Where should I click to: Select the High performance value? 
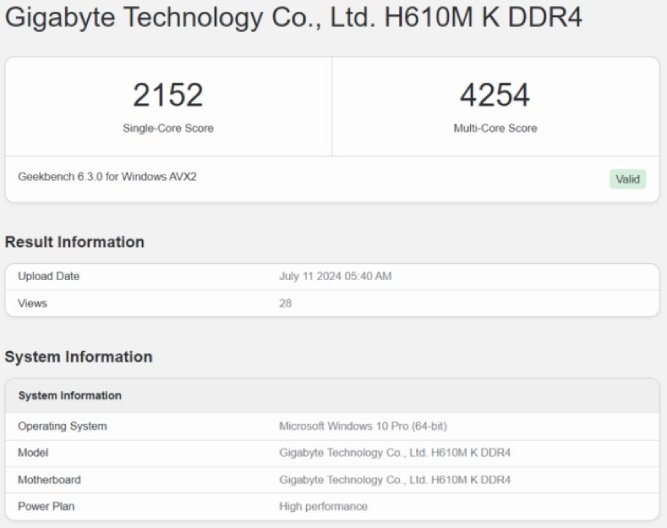[323, 506]
